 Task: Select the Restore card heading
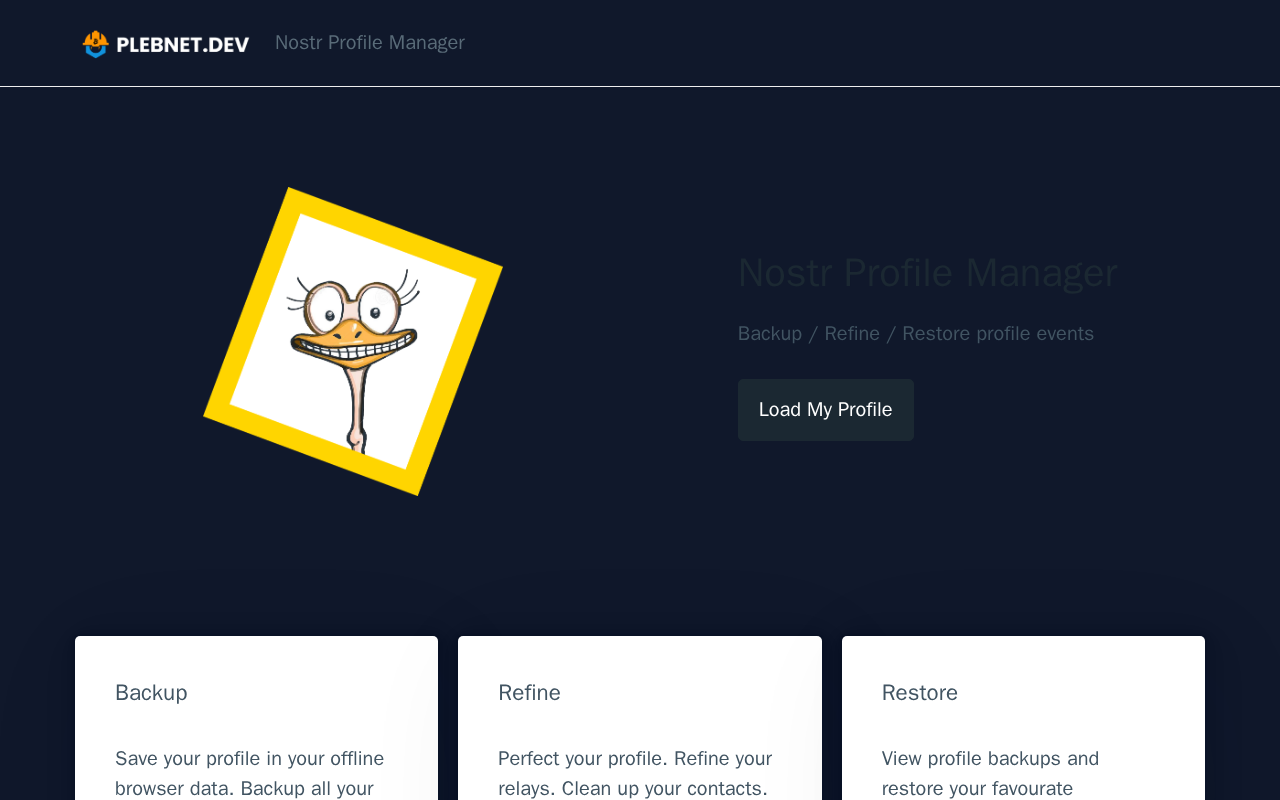[x=919, y=693]
